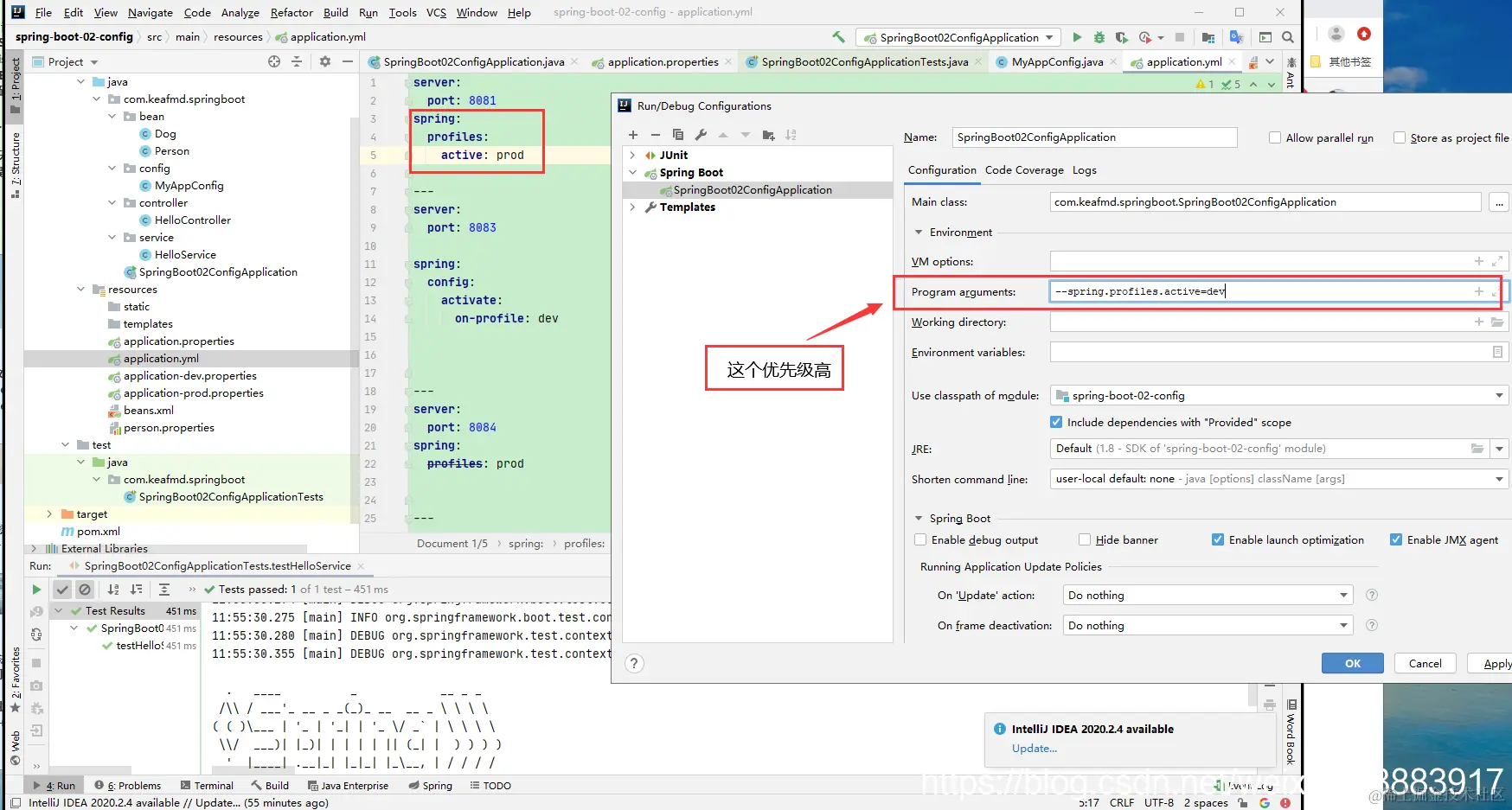Open Project Structure icon in main toolbar
The width and height of the screenshot is (1512, 810).
coord(1208,37)
